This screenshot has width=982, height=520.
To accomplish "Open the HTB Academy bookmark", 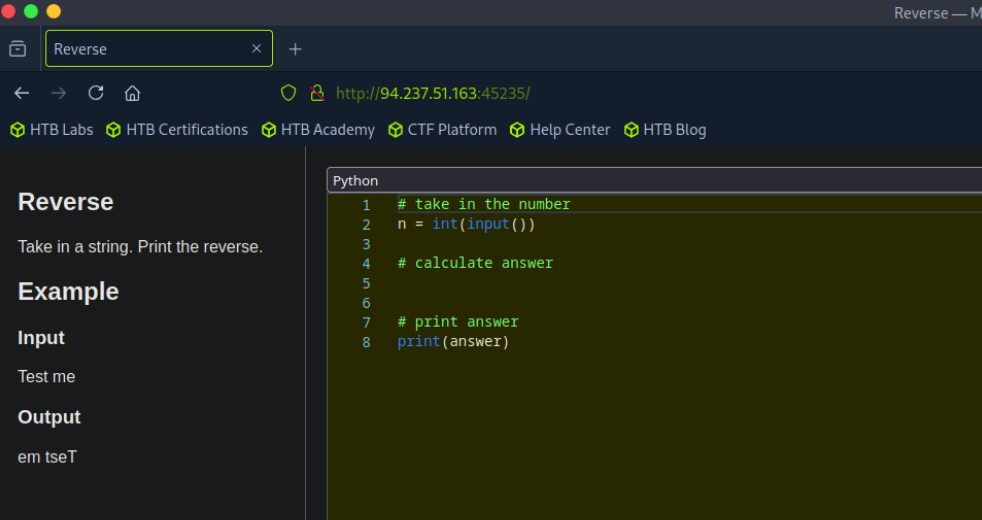I will tap(318, 130).
